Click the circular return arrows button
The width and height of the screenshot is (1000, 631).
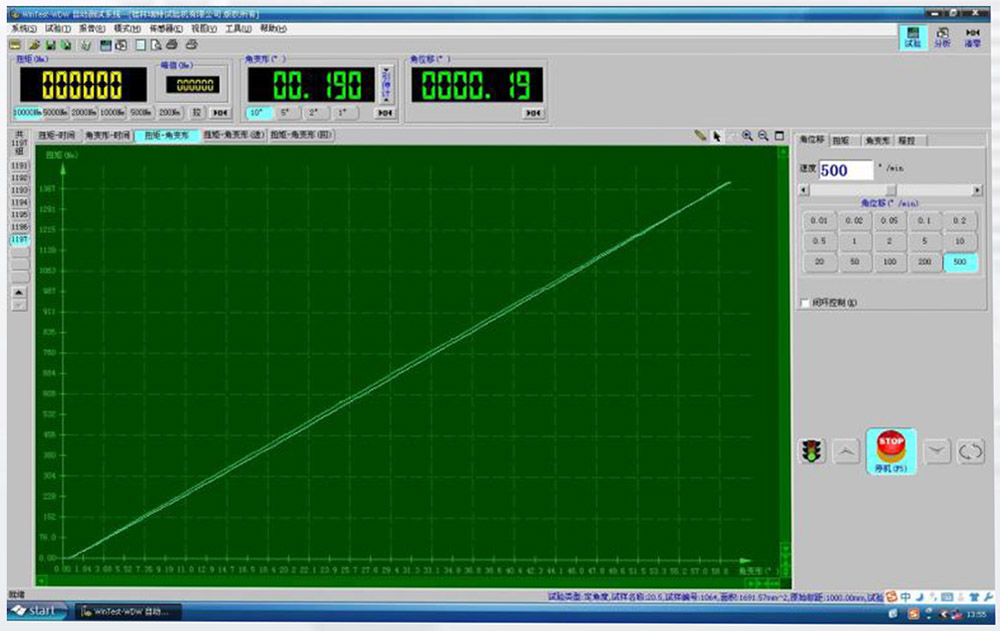(970, 451)
